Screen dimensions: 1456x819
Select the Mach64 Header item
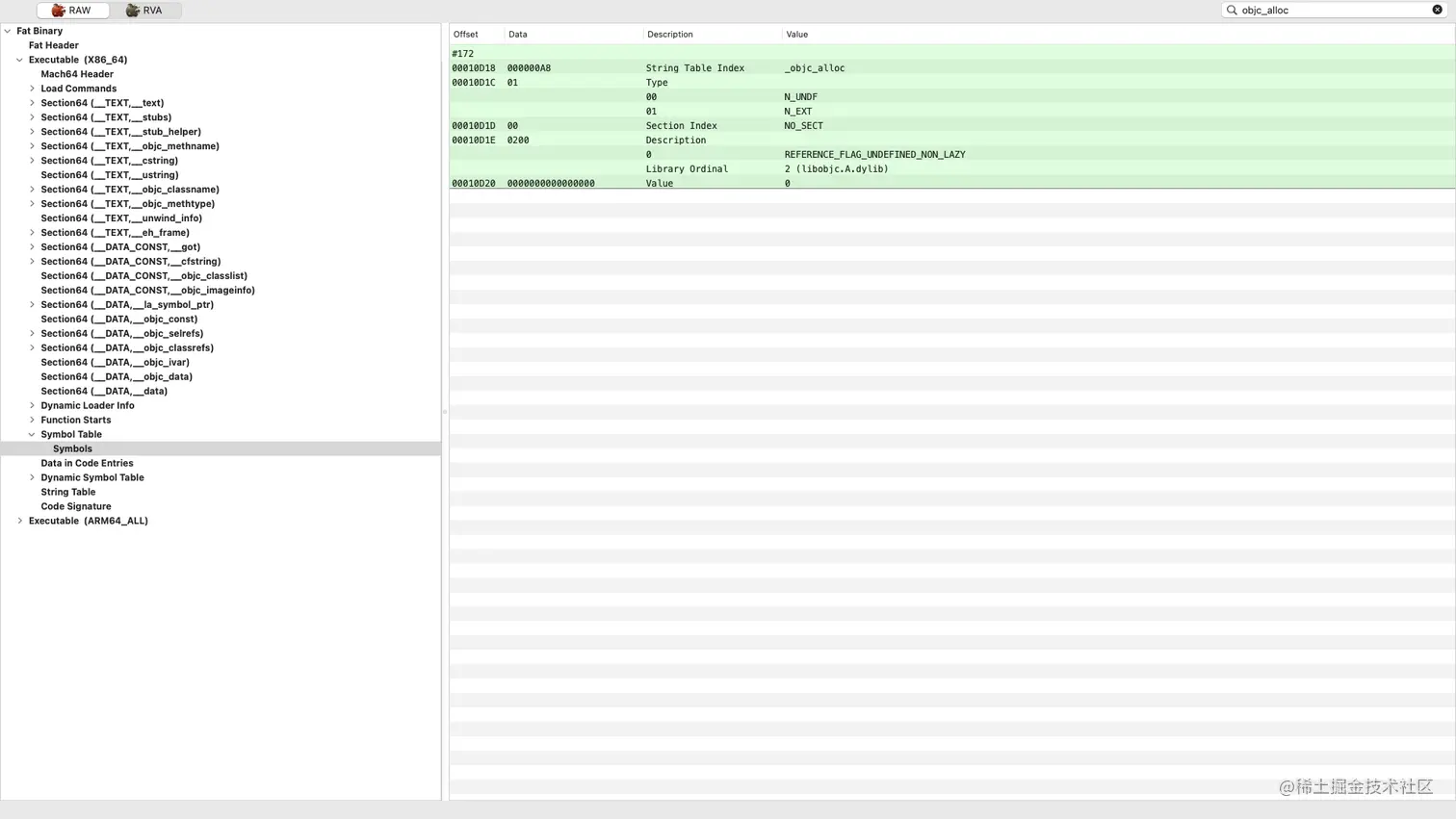click(77, 74)
